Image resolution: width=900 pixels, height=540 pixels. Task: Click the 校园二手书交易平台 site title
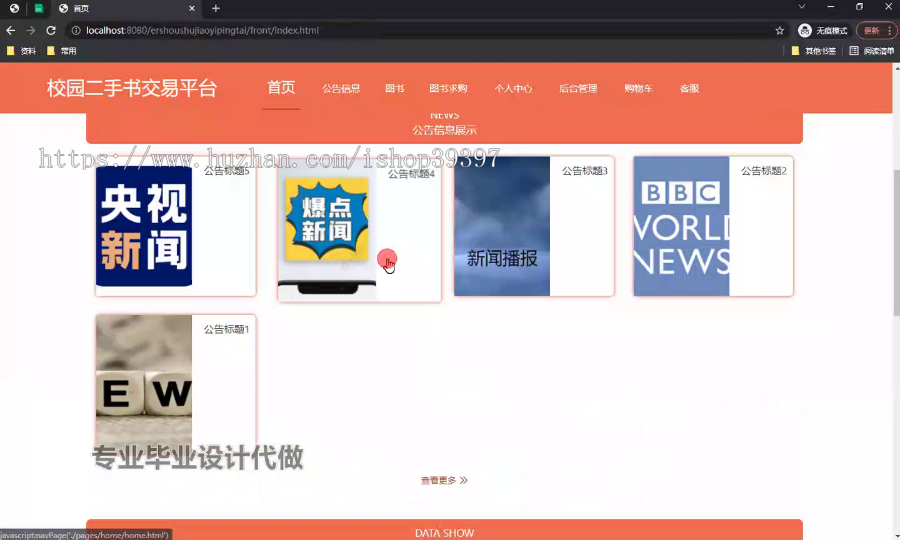tap(132, 88)
